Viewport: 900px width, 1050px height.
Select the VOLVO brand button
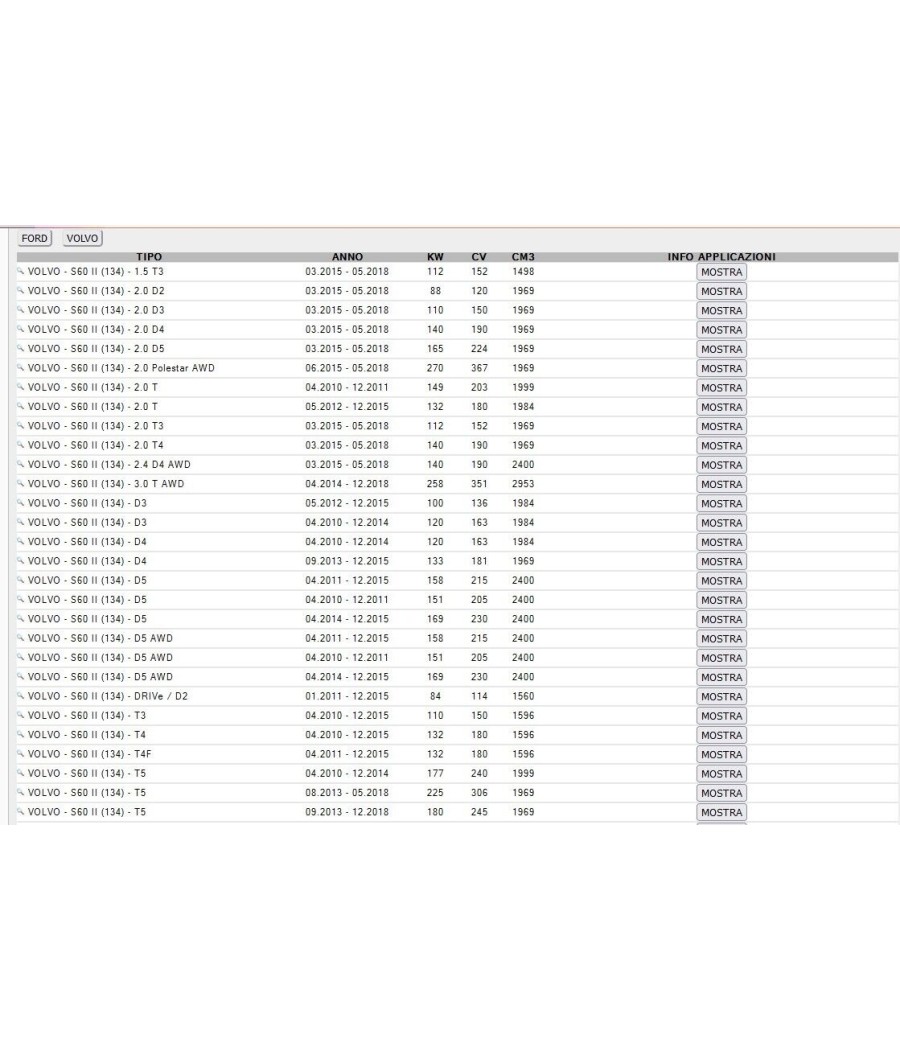(82, 238)
